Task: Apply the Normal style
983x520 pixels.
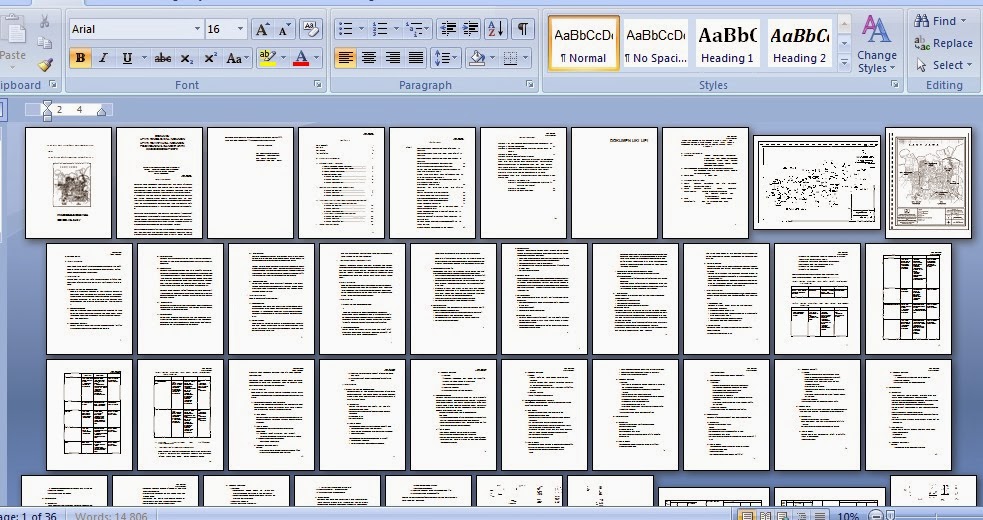Action: [x=584, y=42]
